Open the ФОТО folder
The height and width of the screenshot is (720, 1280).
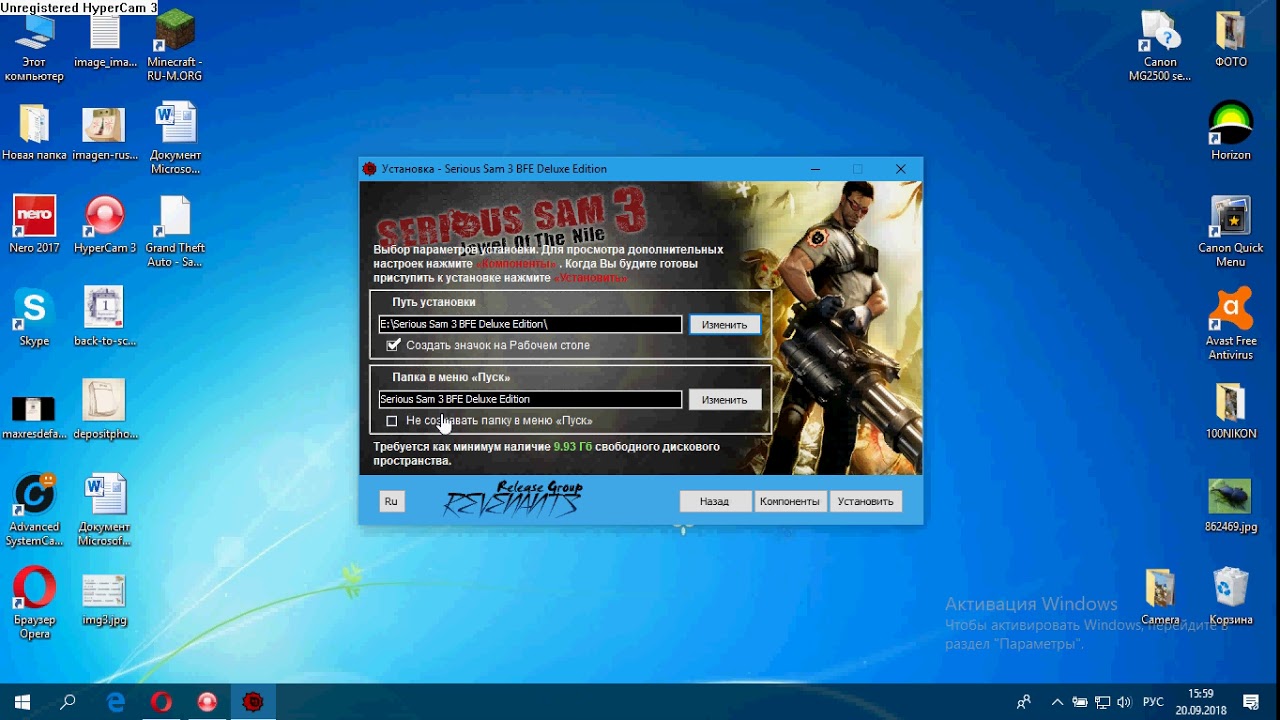point(1231,40)
